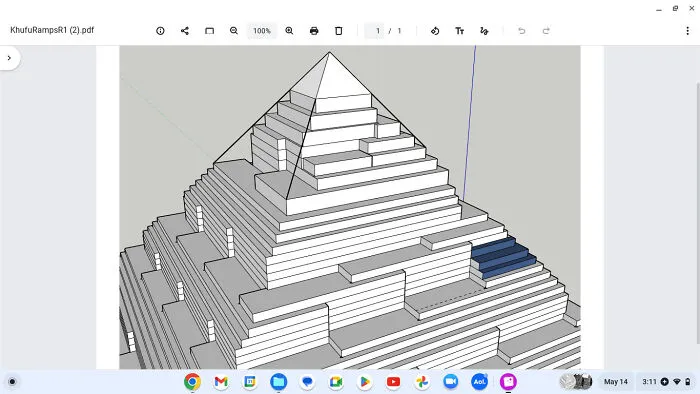Open the Files app in the shelf

click(279, 382)
